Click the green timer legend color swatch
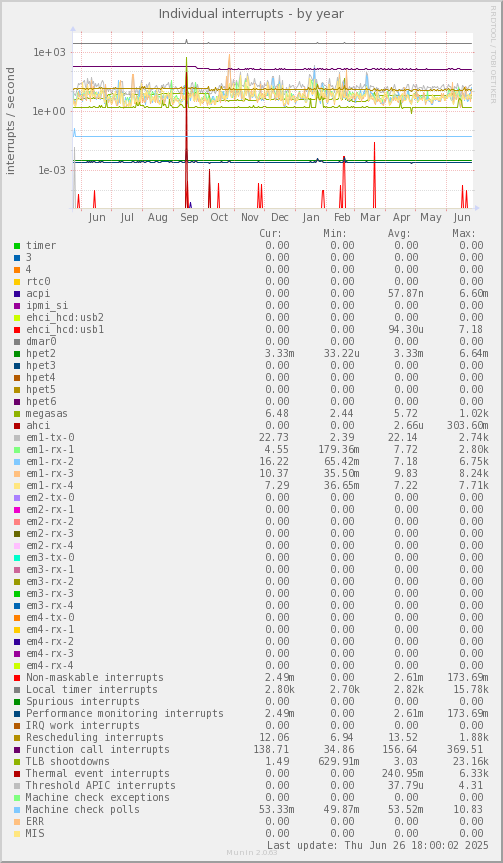This screenshot has width=503, height=863. tap(17, 245)
